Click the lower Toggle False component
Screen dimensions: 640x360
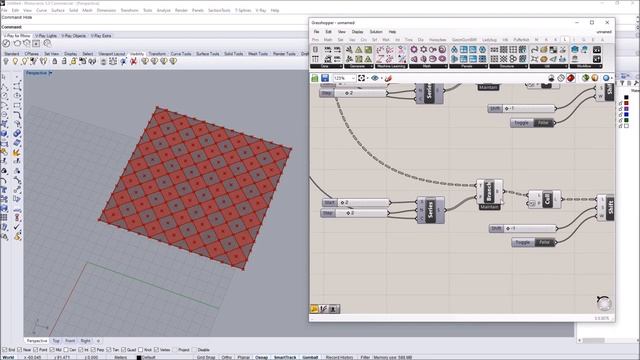point(533,242)
